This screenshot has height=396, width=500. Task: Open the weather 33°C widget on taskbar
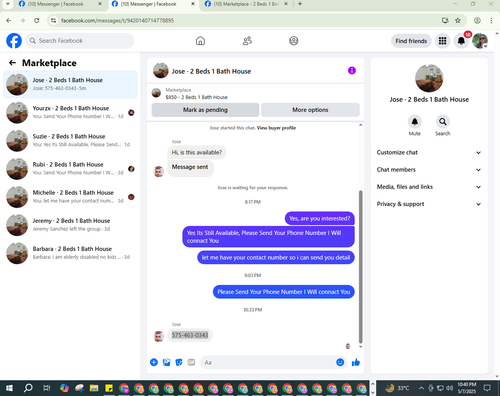397,388
